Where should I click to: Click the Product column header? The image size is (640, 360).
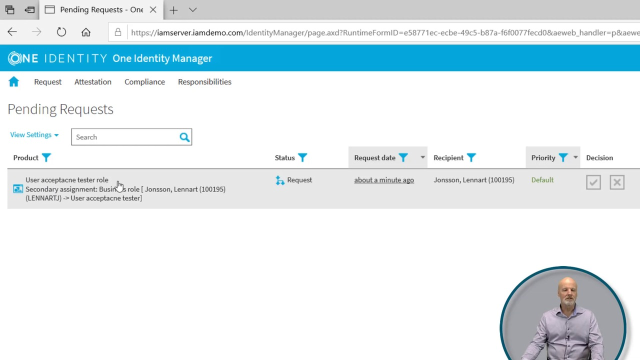pyautogui.click(x=26, y=158)
